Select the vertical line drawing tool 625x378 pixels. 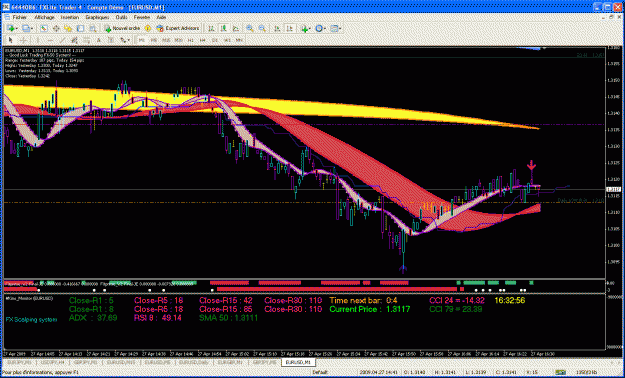coord(37,40)
